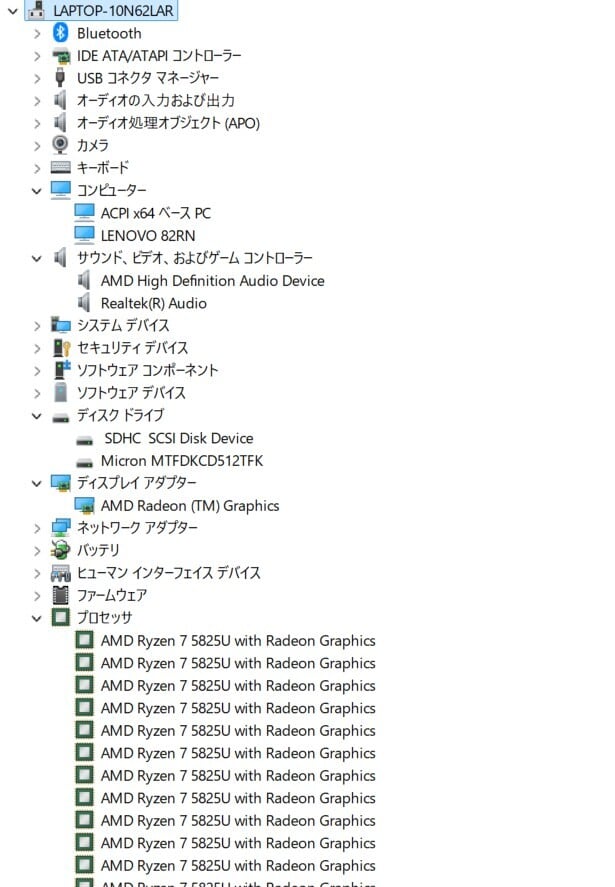
Task: Expand USB コネクタ マネージャー node
Action: tap(37, 79)
